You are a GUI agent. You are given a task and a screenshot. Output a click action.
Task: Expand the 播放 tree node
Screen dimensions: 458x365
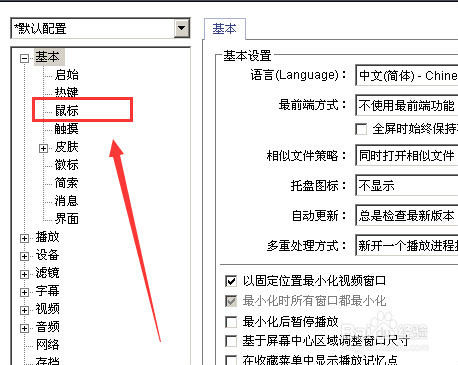pos(24,238)
